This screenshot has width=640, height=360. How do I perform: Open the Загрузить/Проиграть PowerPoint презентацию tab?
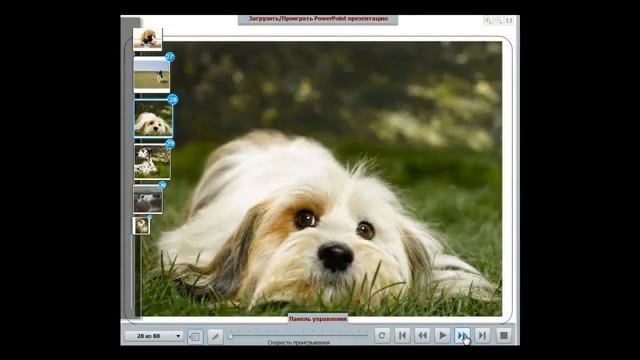318,19
